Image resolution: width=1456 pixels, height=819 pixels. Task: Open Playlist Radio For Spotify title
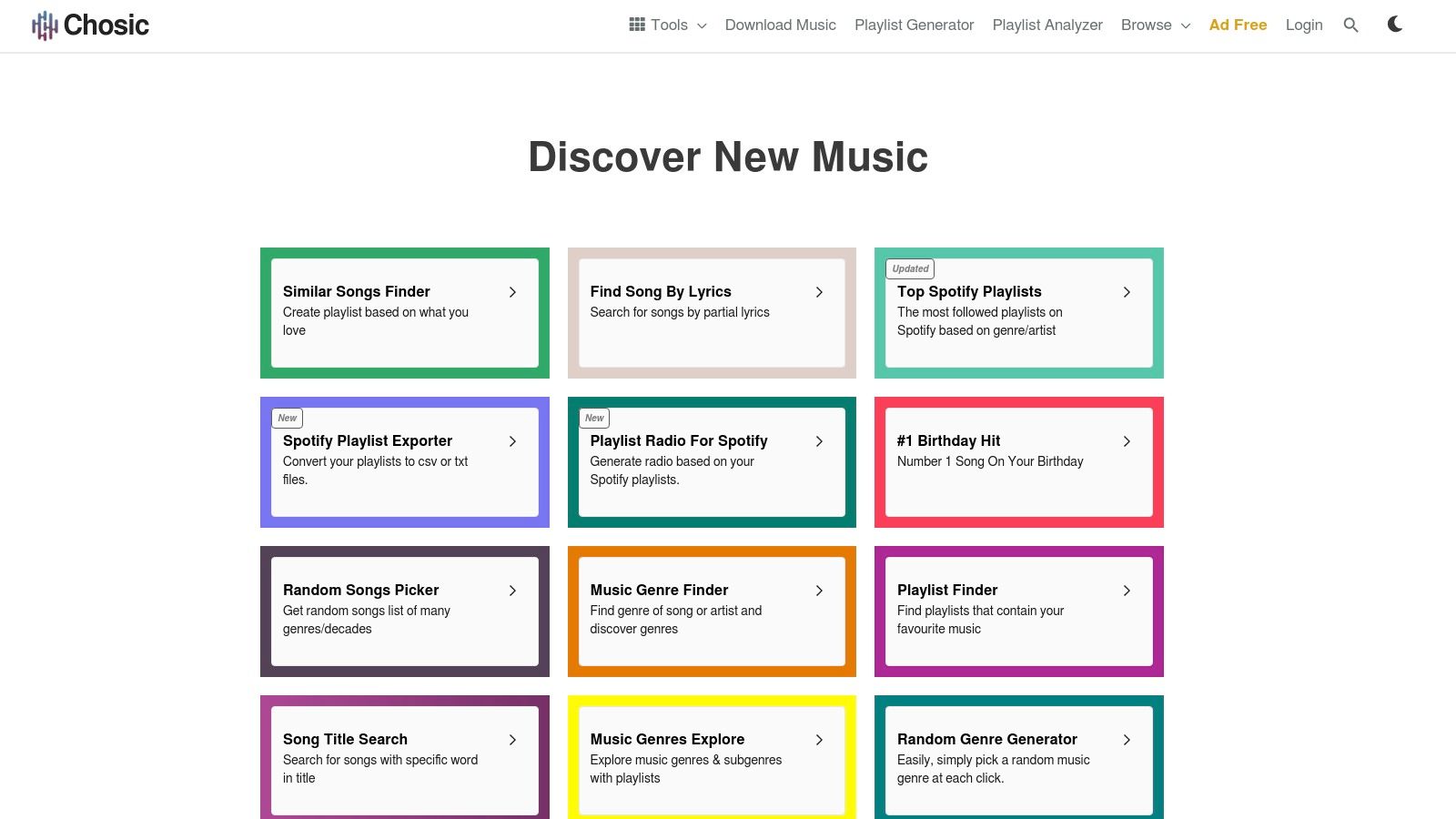(x=679, y=440)
